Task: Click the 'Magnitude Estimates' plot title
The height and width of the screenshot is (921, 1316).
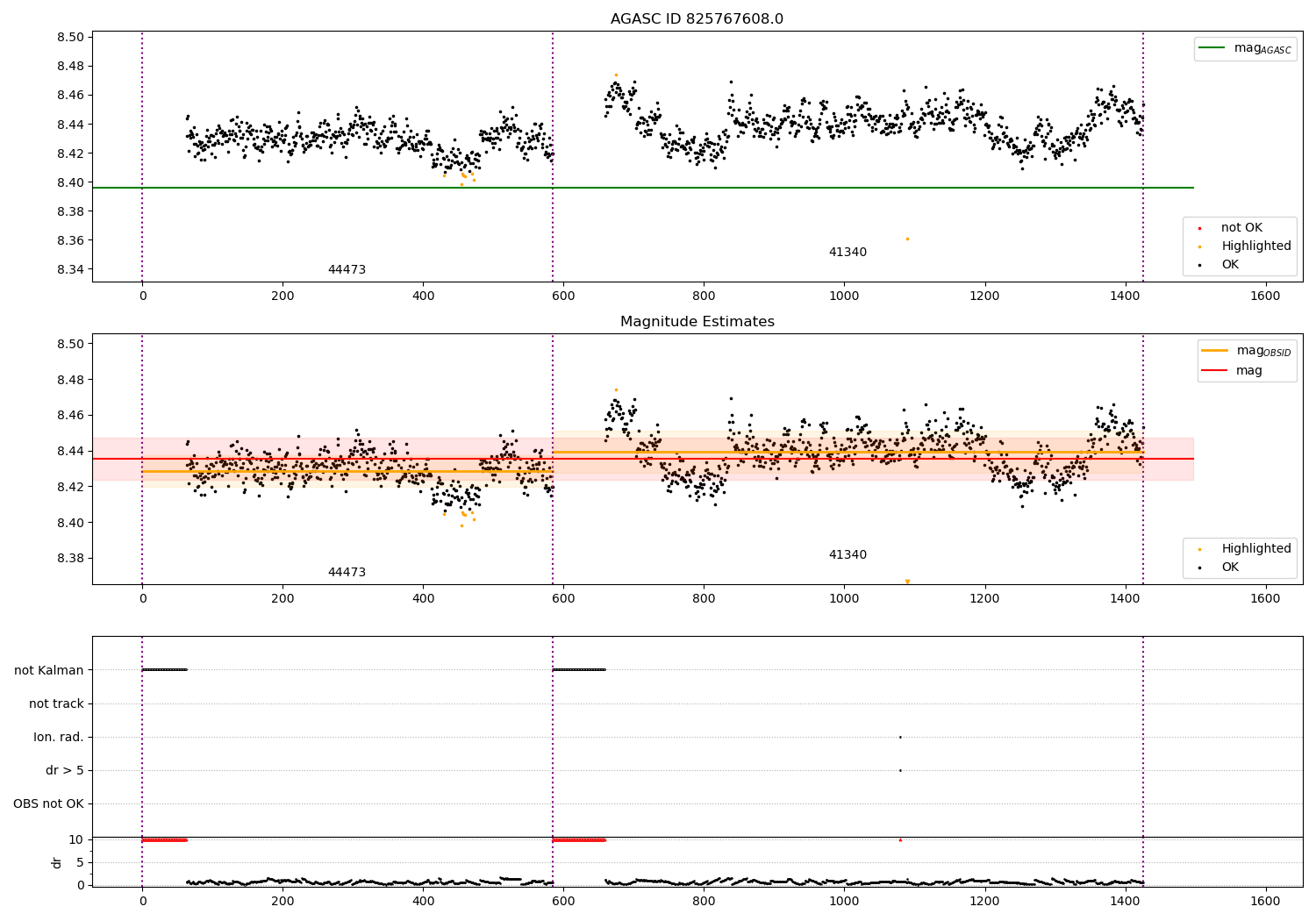Action: (697, 321)
